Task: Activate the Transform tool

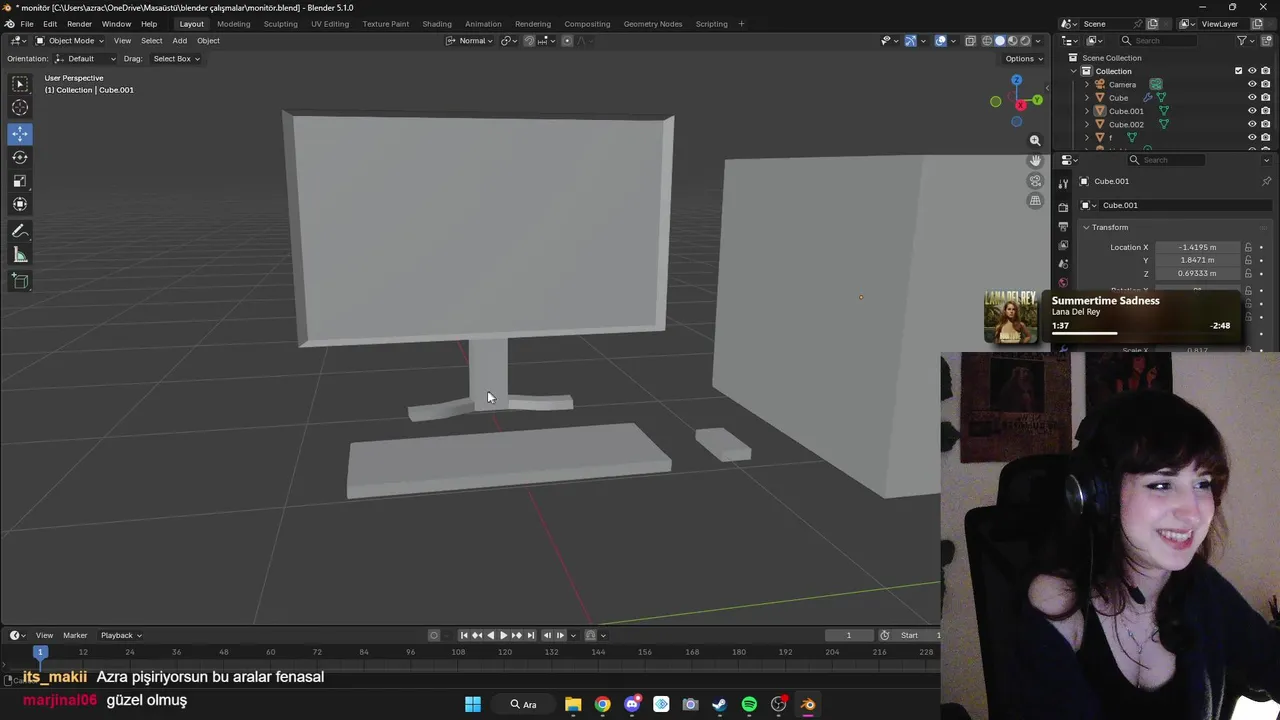Action: click(x=20, y=204)
